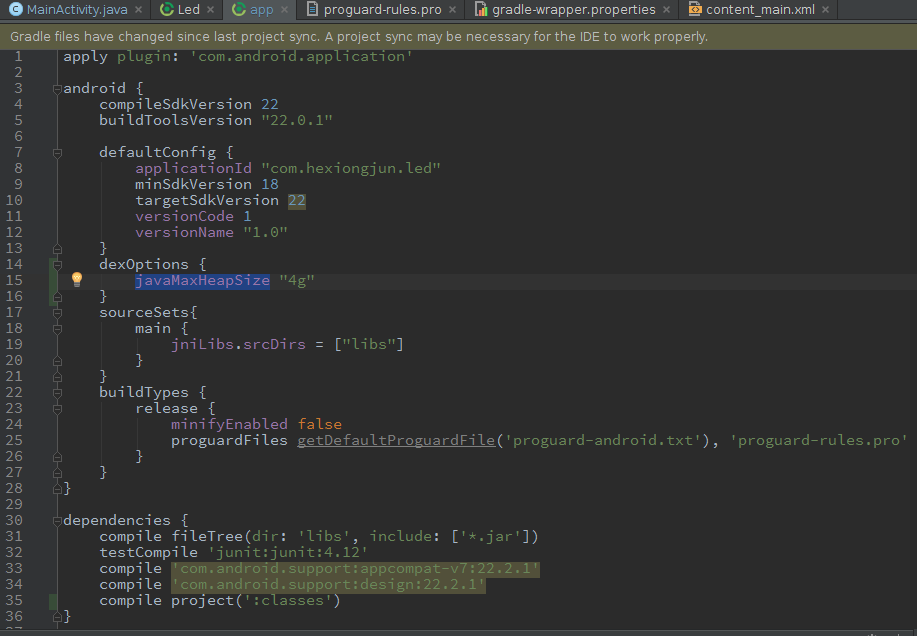Click the gradle-wrapper.properties file icon
Viewport: 917px width, 636px height.
481,9
